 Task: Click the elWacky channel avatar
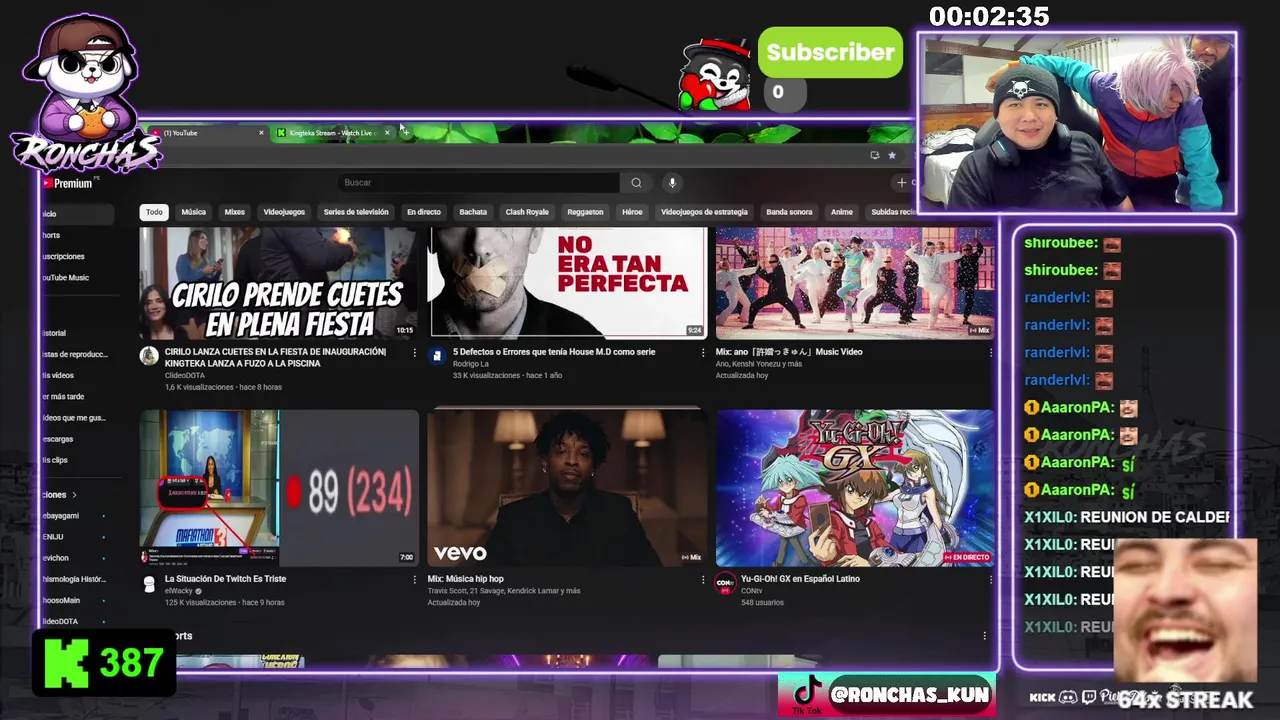[149, 583]
